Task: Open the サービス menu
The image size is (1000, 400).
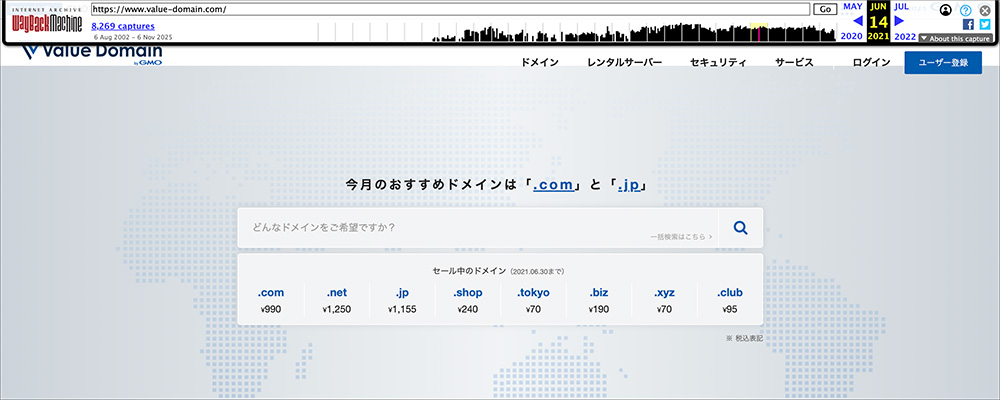Action: [x=794, y=63]
